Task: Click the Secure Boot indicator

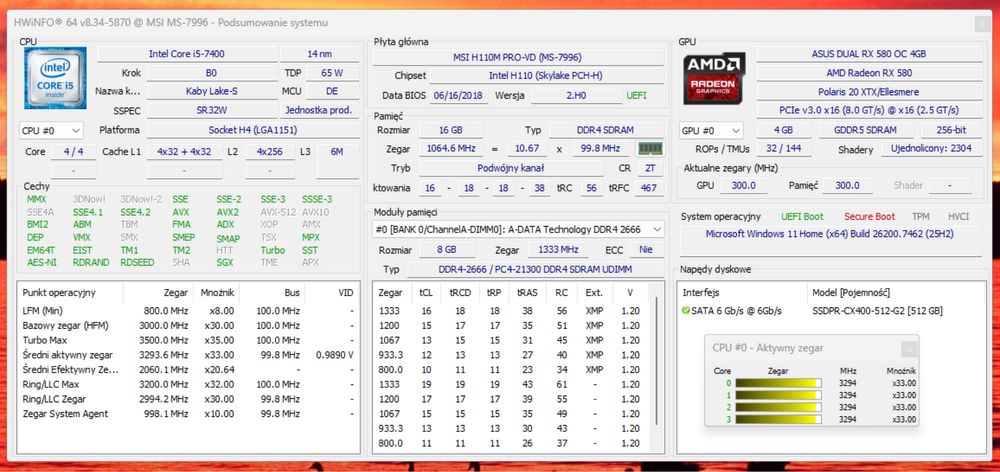Action: 869,217
